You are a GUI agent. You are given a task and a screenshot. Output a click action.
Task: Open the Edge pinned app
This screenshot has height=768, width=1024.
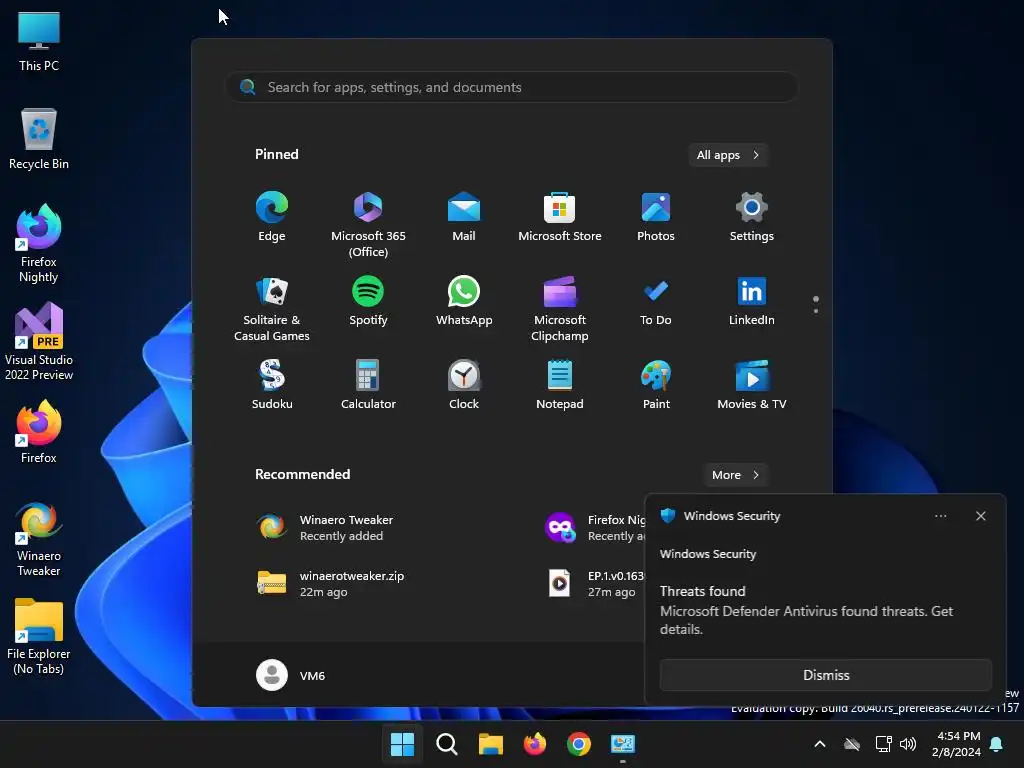click(x=272, y=217)
